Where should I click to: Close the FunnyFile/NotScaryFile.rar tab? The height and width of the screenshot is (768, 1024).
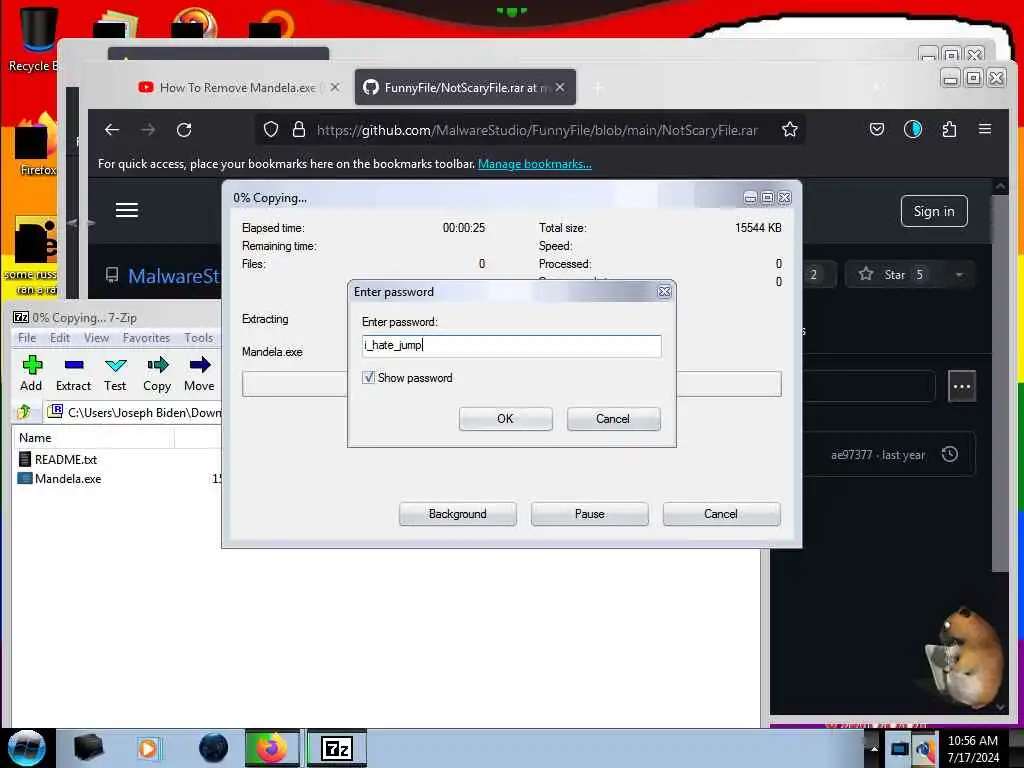tap(560, 87)
